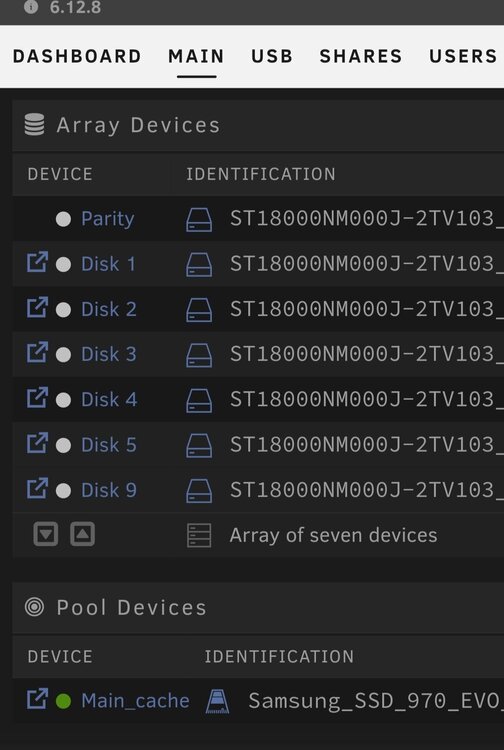Open the Disk 5 settings link
The image size is (504, 750).
coord(109,445)
